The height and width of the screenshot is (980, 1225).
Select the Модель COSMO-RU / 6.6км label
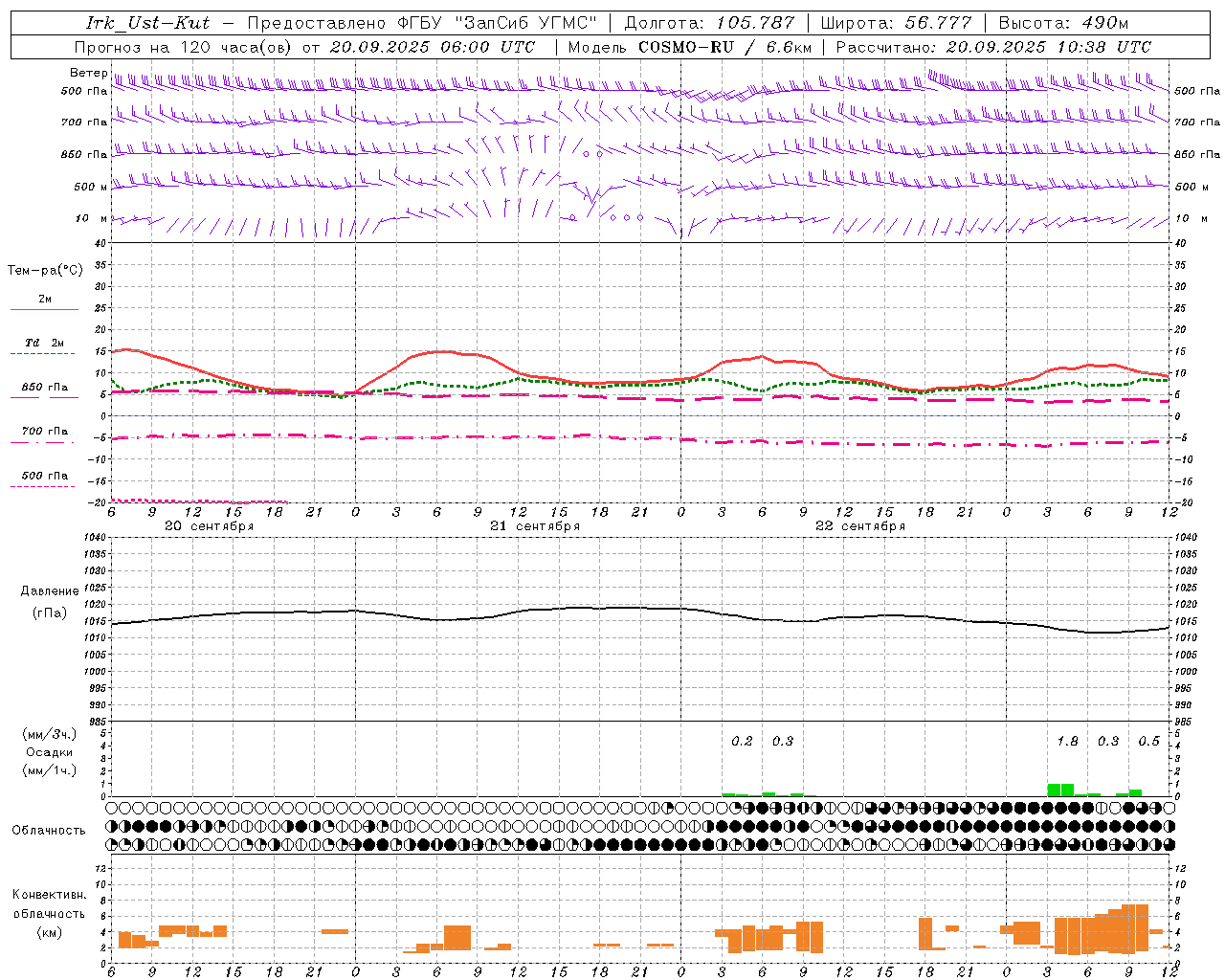click(x=689, y=47)
